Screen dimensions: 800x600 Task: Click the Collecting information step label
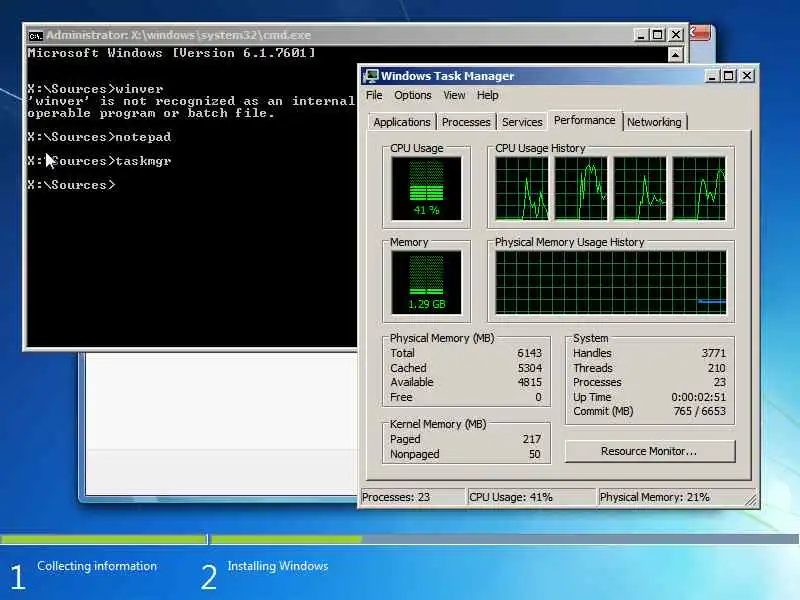click(97, 566)
